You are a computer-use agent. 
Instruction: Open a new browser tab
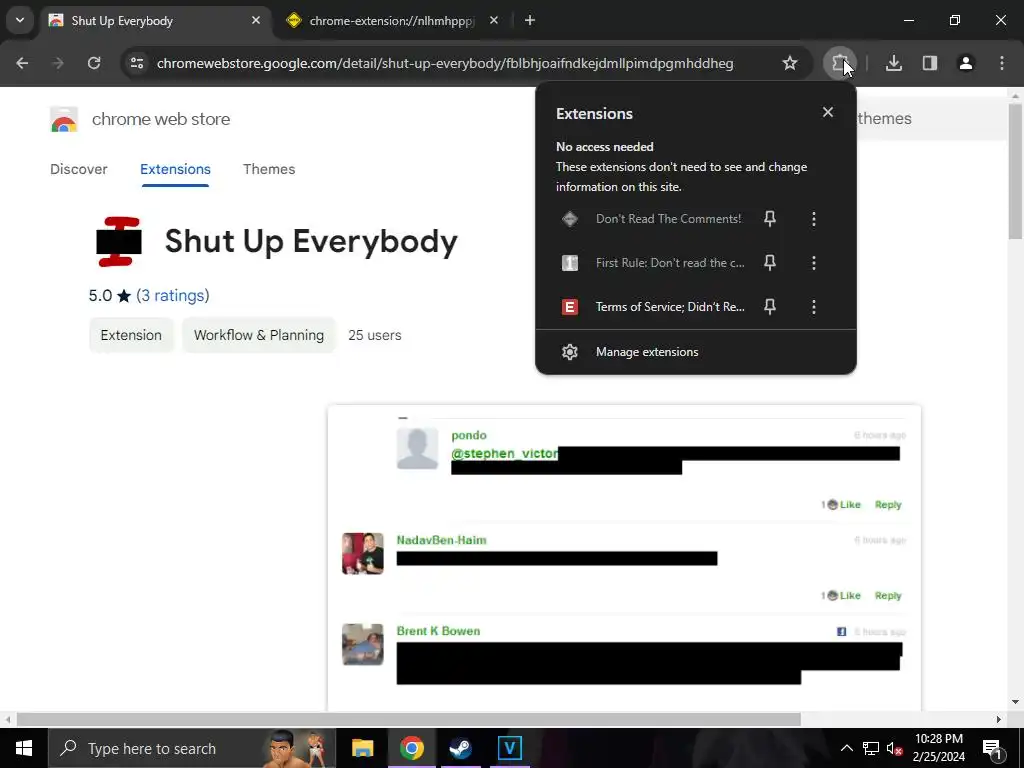pos(530,20)
